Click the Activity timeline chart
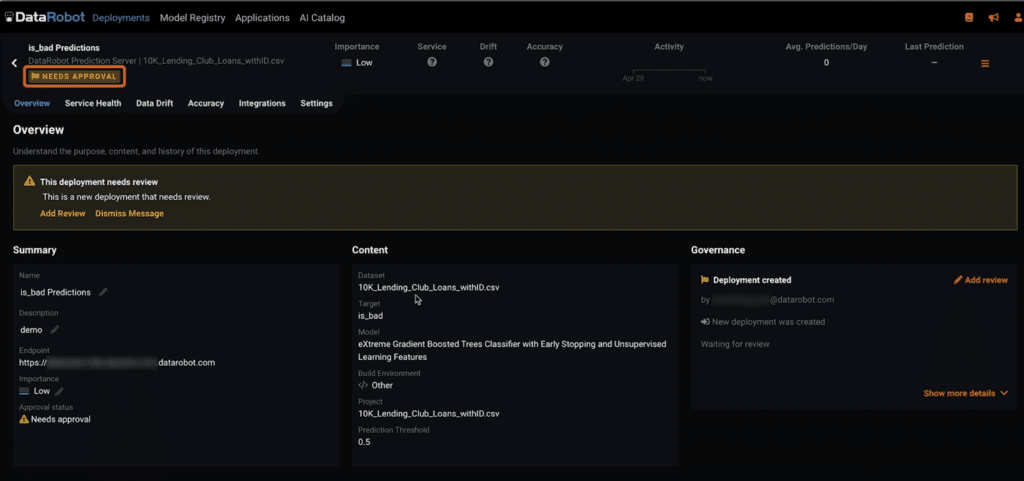1024x481 pixels. [x=669, y=71]
